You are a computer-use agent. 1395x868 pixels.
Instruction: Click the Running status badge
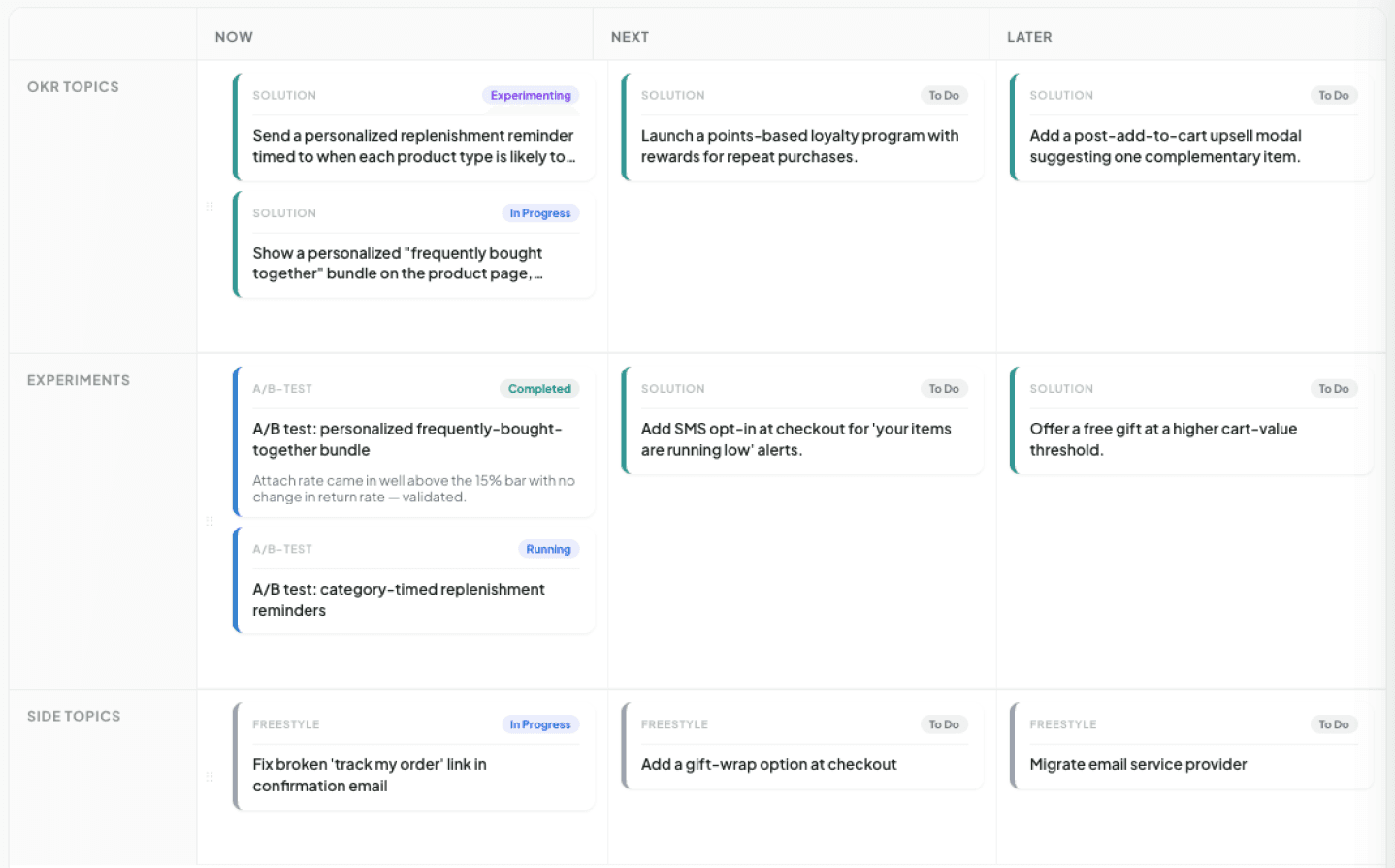(548, 549)
